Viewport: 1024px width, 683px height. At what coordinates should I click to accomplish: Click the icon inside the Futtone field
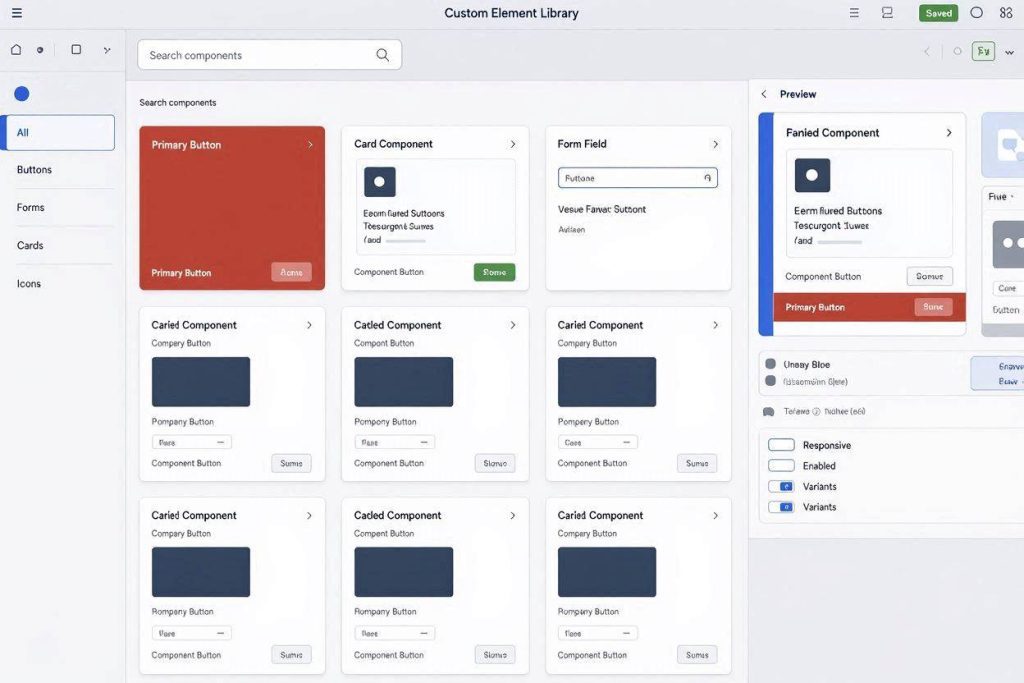click(x=707, y=178)
